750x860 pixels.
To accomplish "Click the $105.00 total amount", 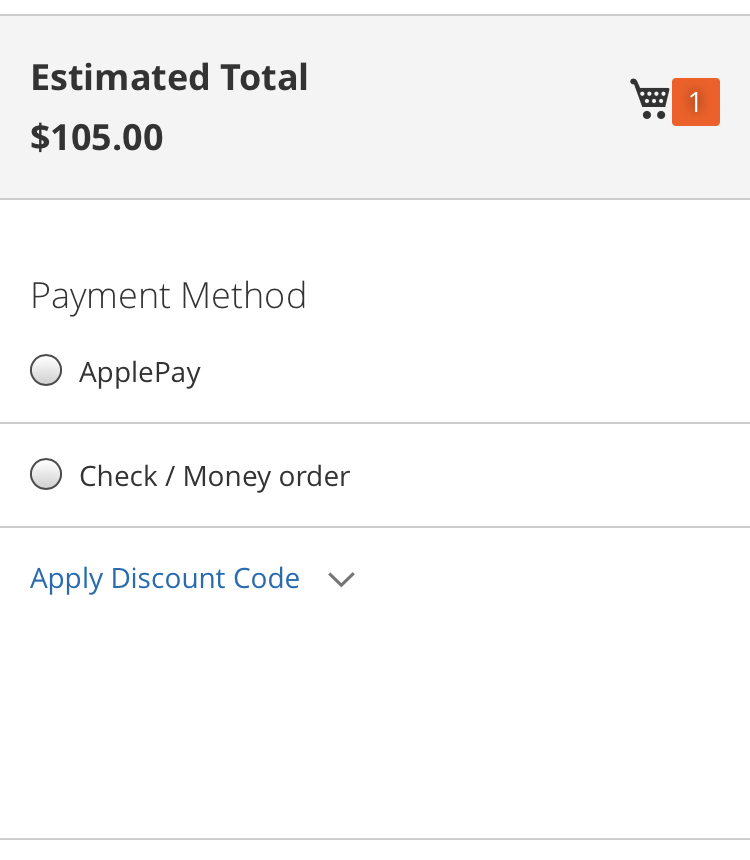I will (x=97, y=137).
